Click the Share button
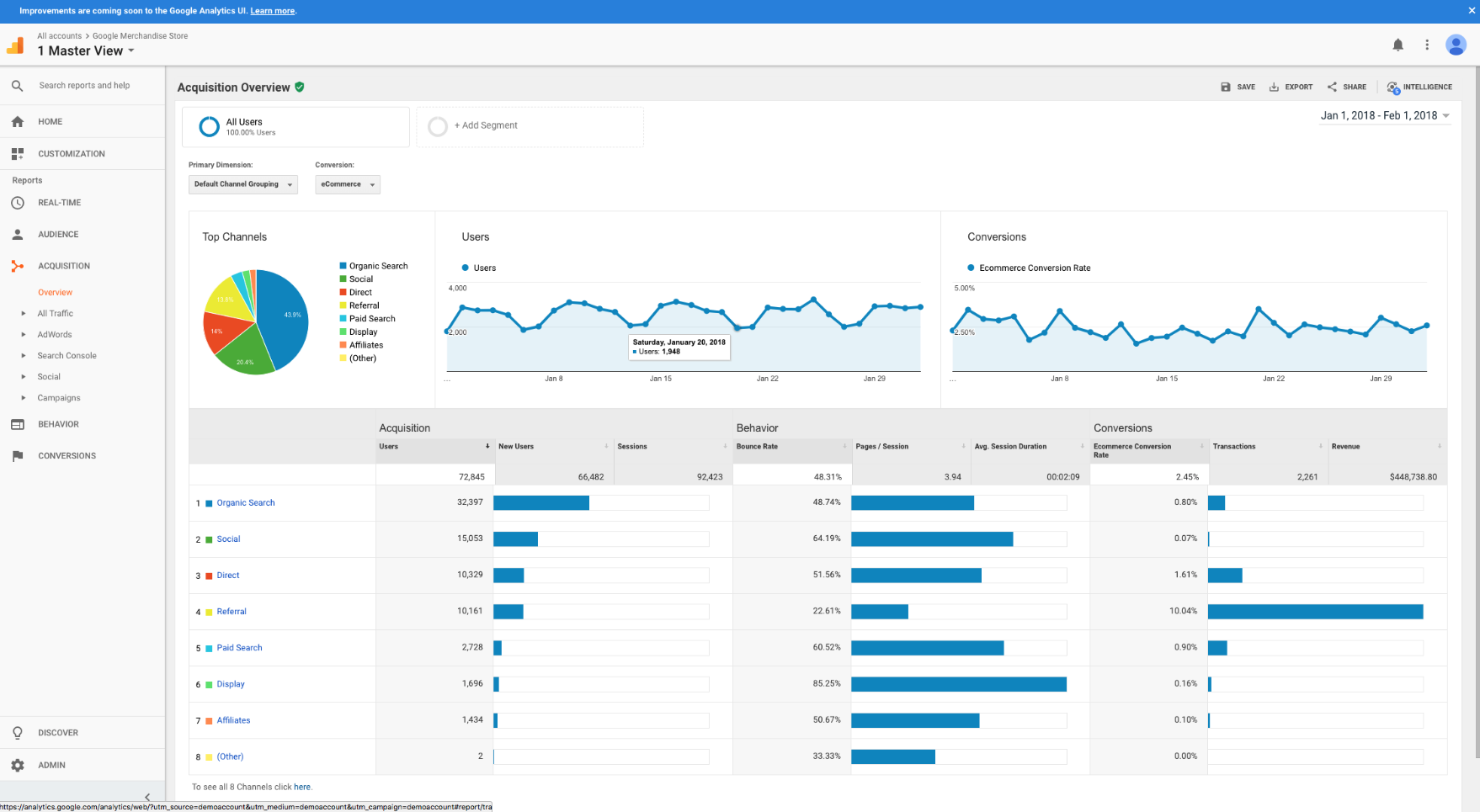1480x812 pixels. coord(1347,87)
